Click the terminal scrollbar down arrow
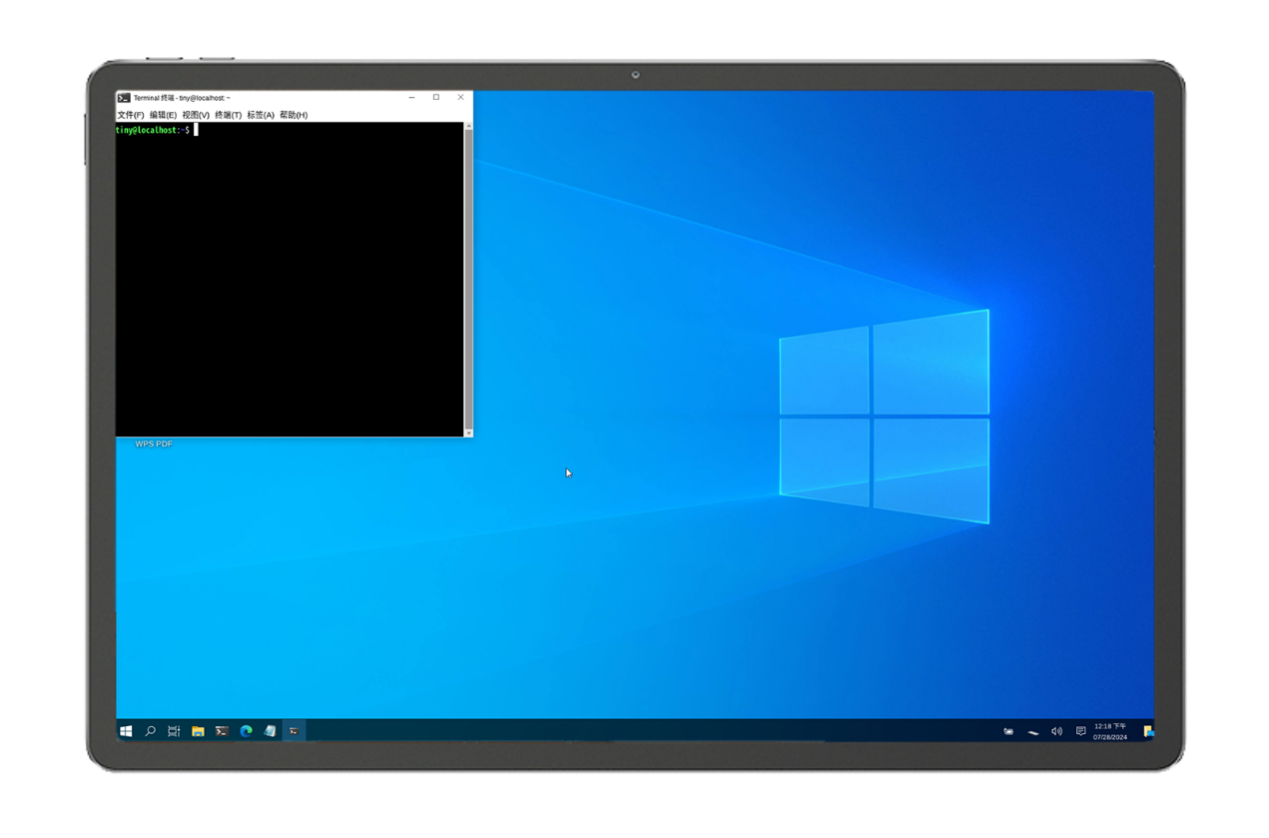The image size is (1269, 838). point(468,432)
